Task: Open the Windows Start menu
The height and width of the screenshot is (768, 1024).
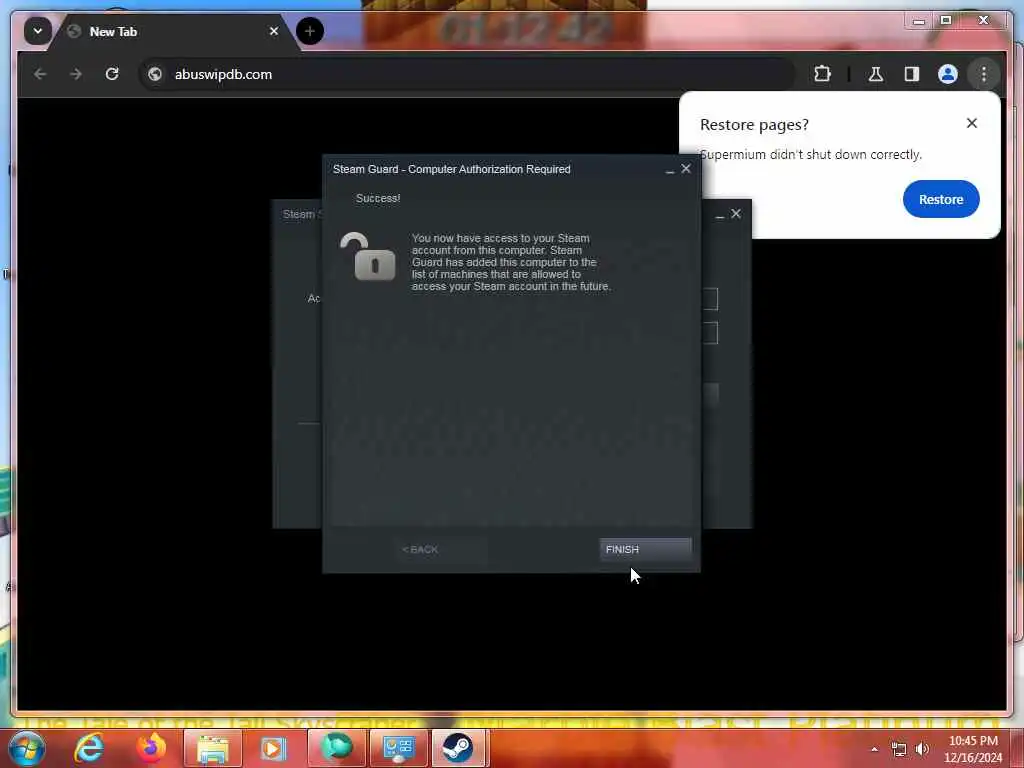Action: click(x=25, y=748)
